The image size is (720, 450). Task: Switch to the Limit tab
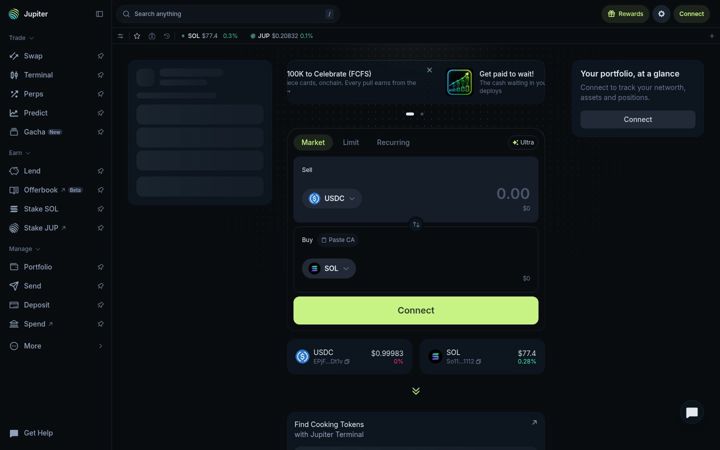pos(351,142)
